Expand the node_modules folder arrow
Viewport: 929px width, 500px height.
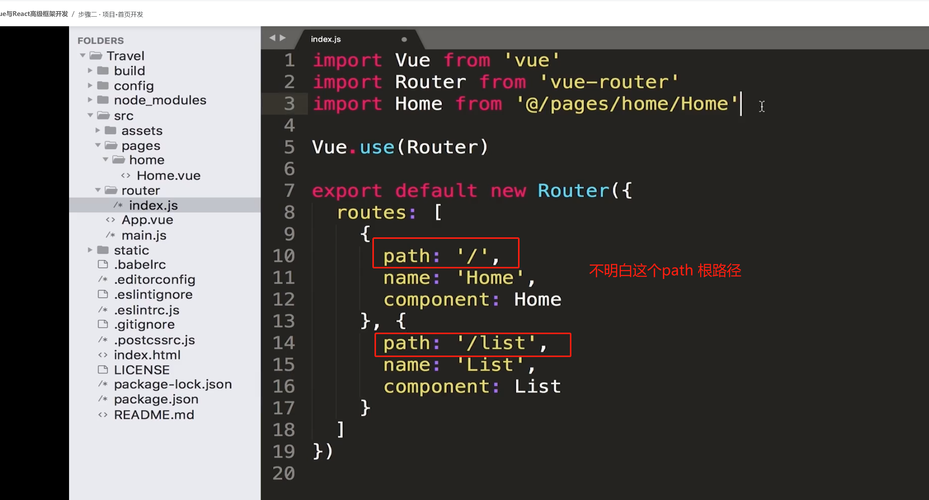pos(90,100)
